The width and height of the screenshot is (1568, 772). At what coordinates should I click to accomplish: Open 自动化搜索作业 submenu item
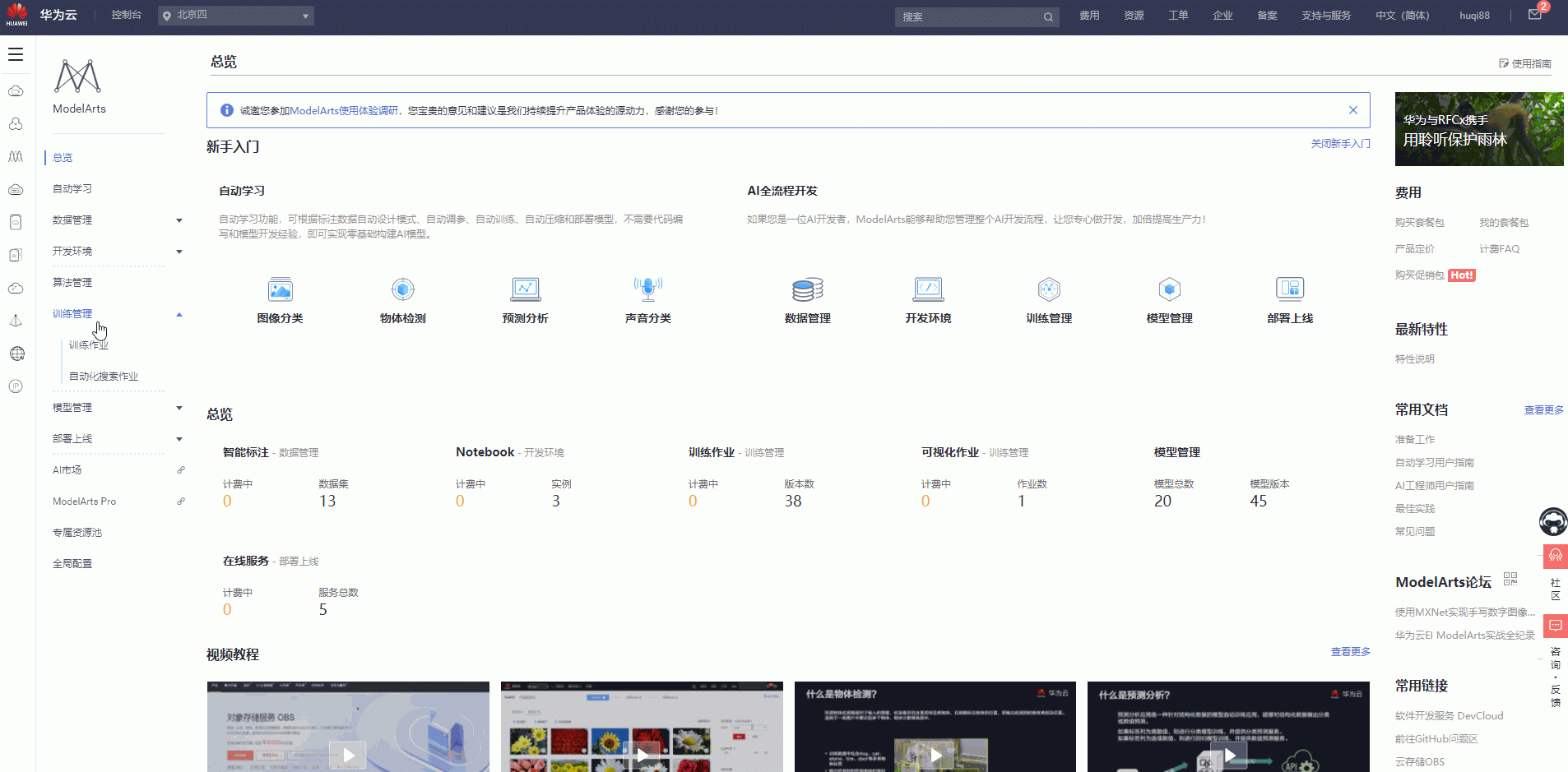tap(104, 377)
